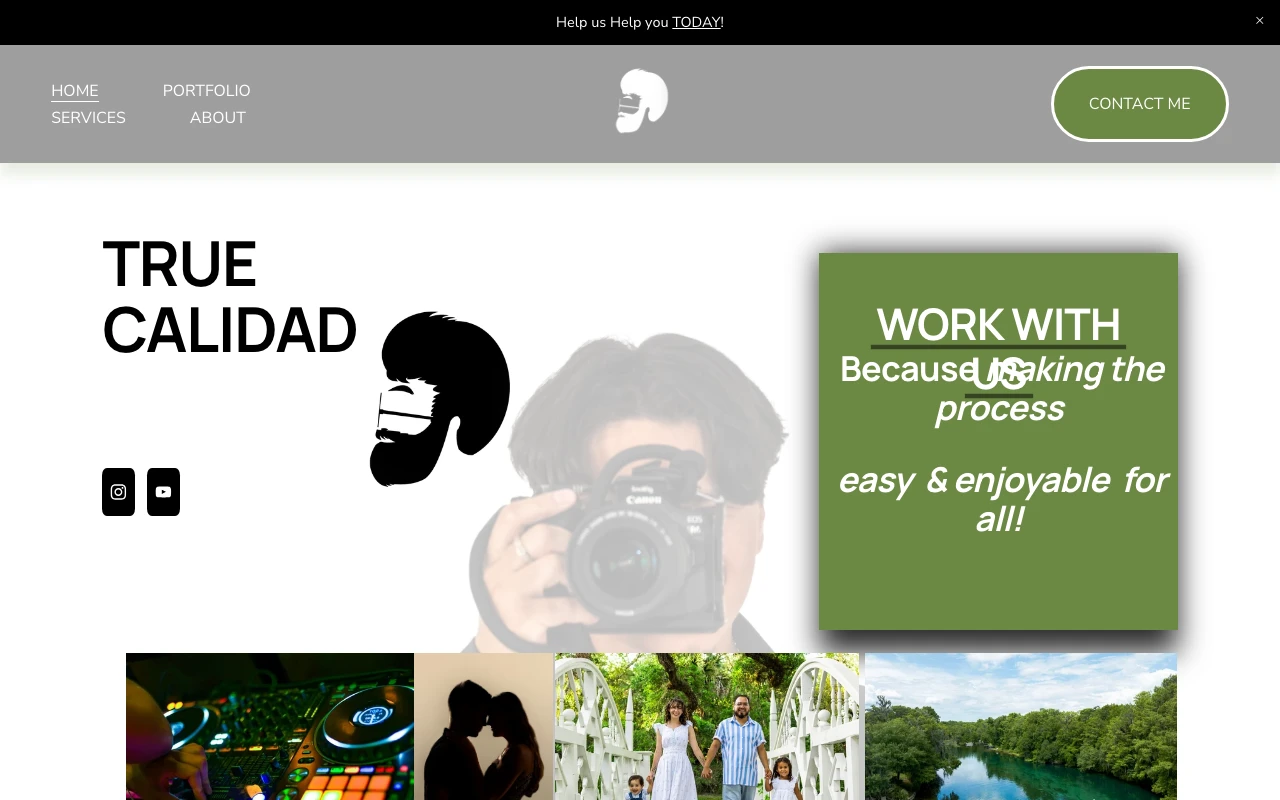
Task: Click the TRUE CALIDAD heading
Action: click(229, 297)
